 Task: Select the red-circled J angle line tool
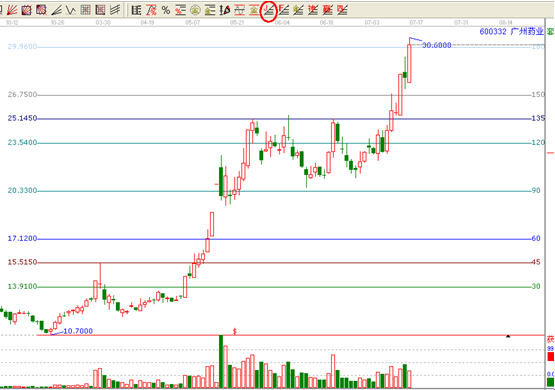[x=268, y=10]
